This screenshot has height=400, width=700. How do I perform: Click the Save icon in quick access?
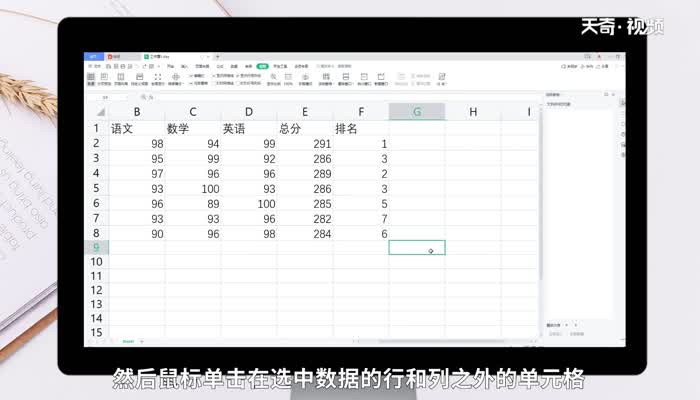[x=108, y=67]
